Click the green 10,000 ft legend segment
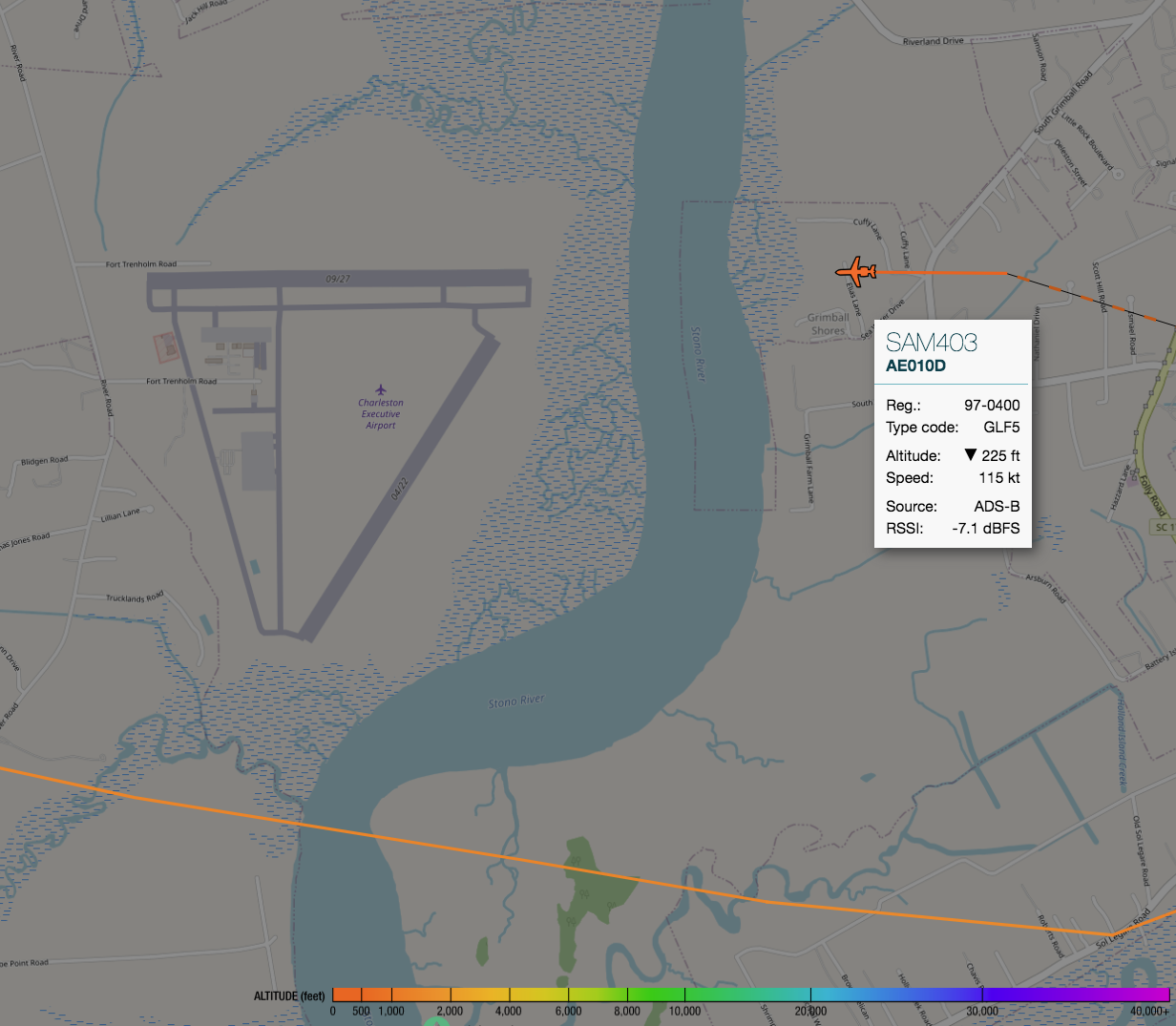 coord(684,995)
